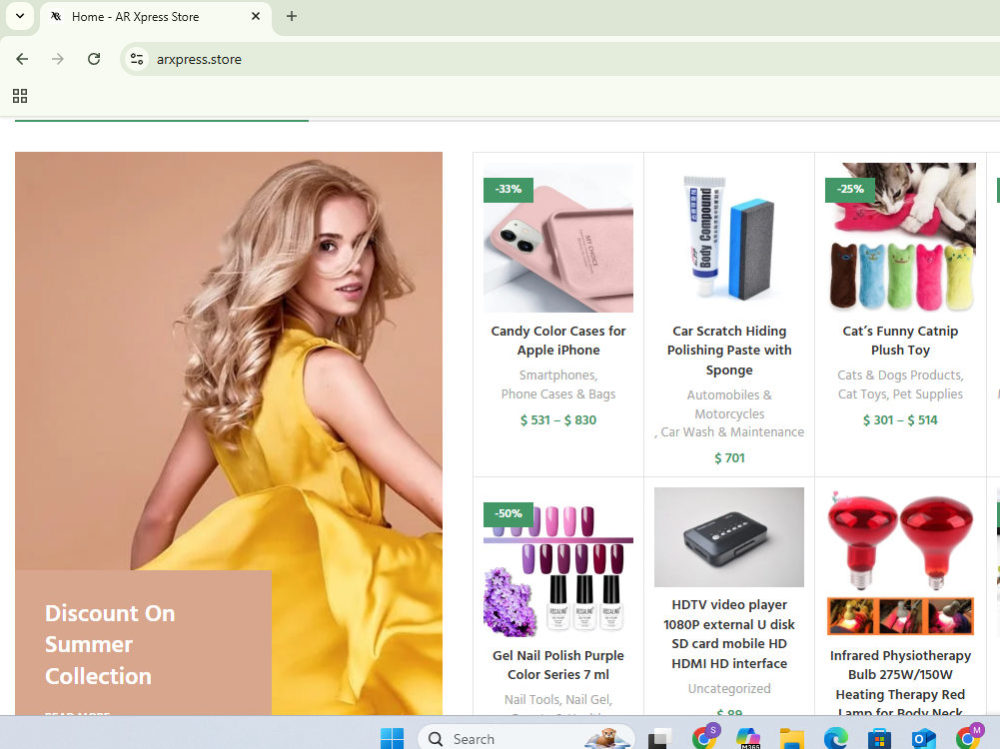Close the Home - AR Xpress Store tab
This screenshot has height=749, width=1000.
256,16
